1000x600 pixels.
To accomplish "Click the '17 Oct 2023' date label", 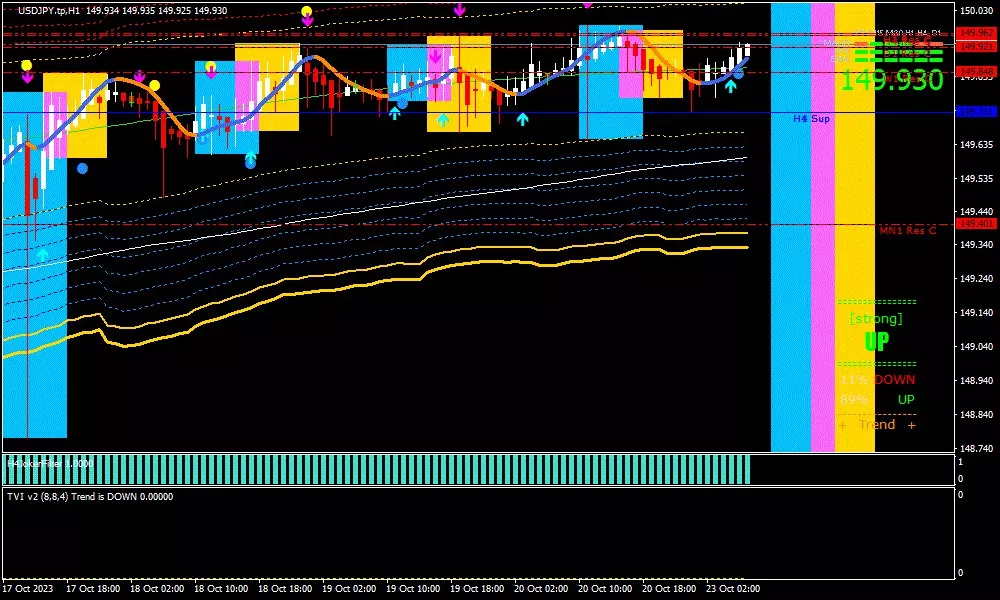I will [x=28, y=589].
